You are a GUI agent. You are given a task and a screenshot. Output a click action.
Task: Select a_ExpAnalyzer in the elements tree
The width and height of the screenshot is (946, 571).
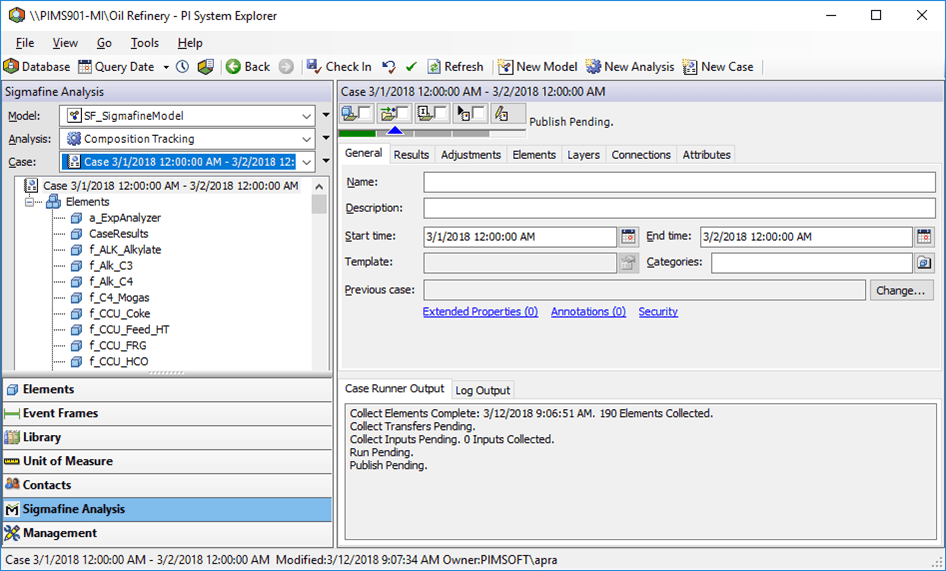125,218
